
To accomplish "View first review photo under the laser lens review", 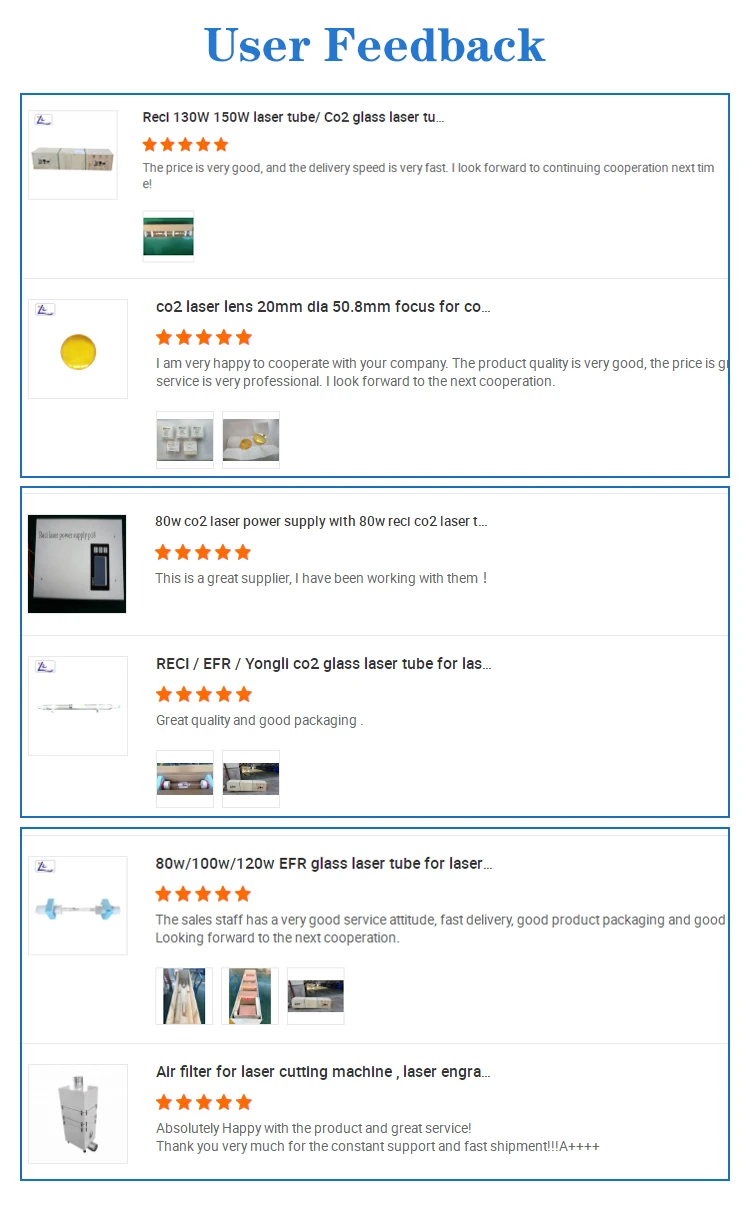I will tap(185, 440).
